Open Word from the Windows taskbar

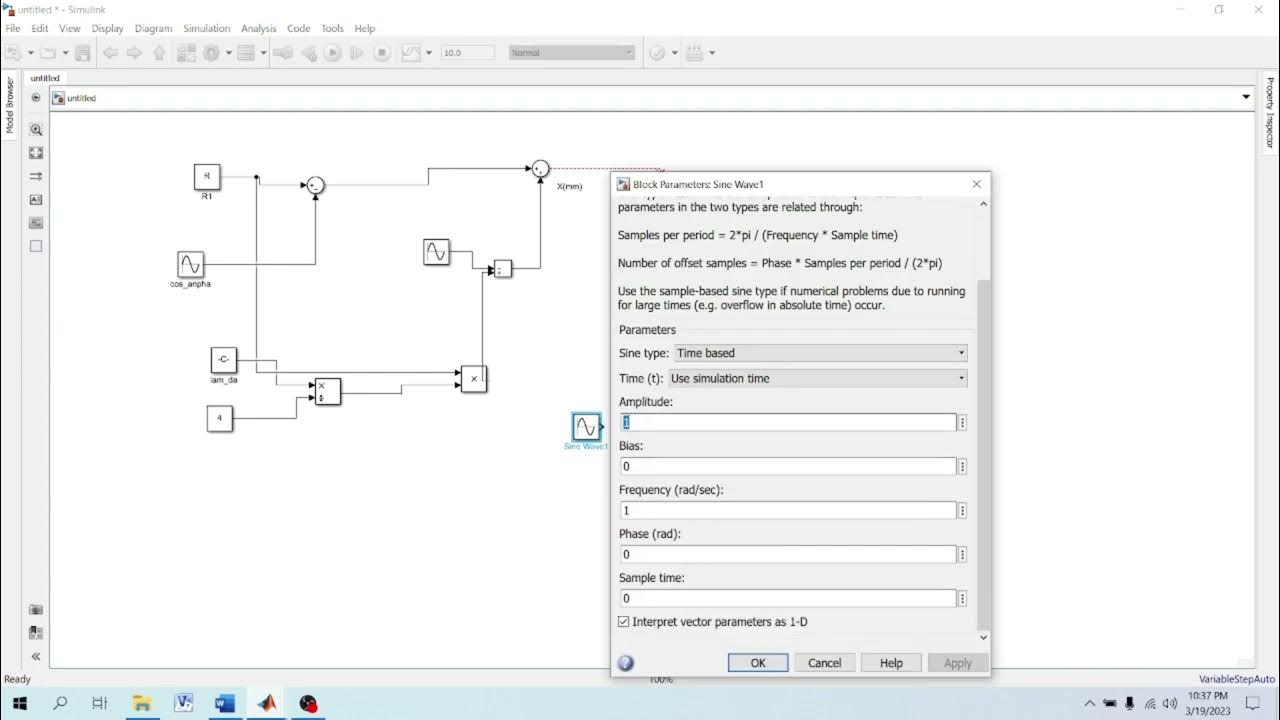pyautogui.click(x=225, y=703)
